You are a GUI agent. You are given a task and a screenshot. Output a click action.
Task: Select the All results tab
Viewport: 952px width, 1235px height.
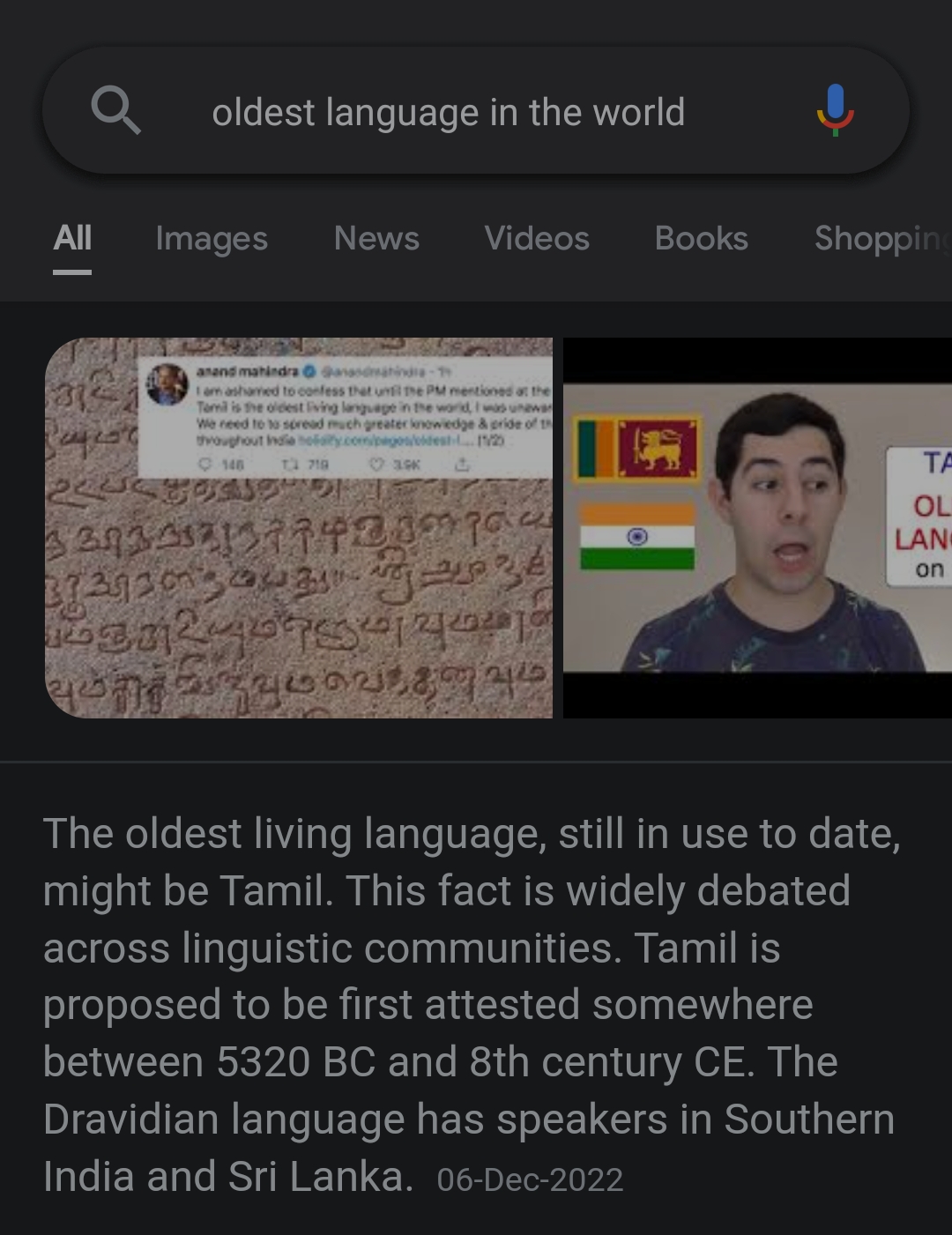(x=72, y=237)
